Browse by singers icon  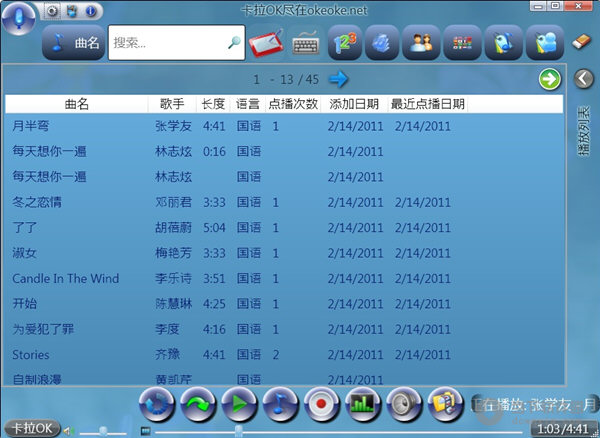click(421, 42)
